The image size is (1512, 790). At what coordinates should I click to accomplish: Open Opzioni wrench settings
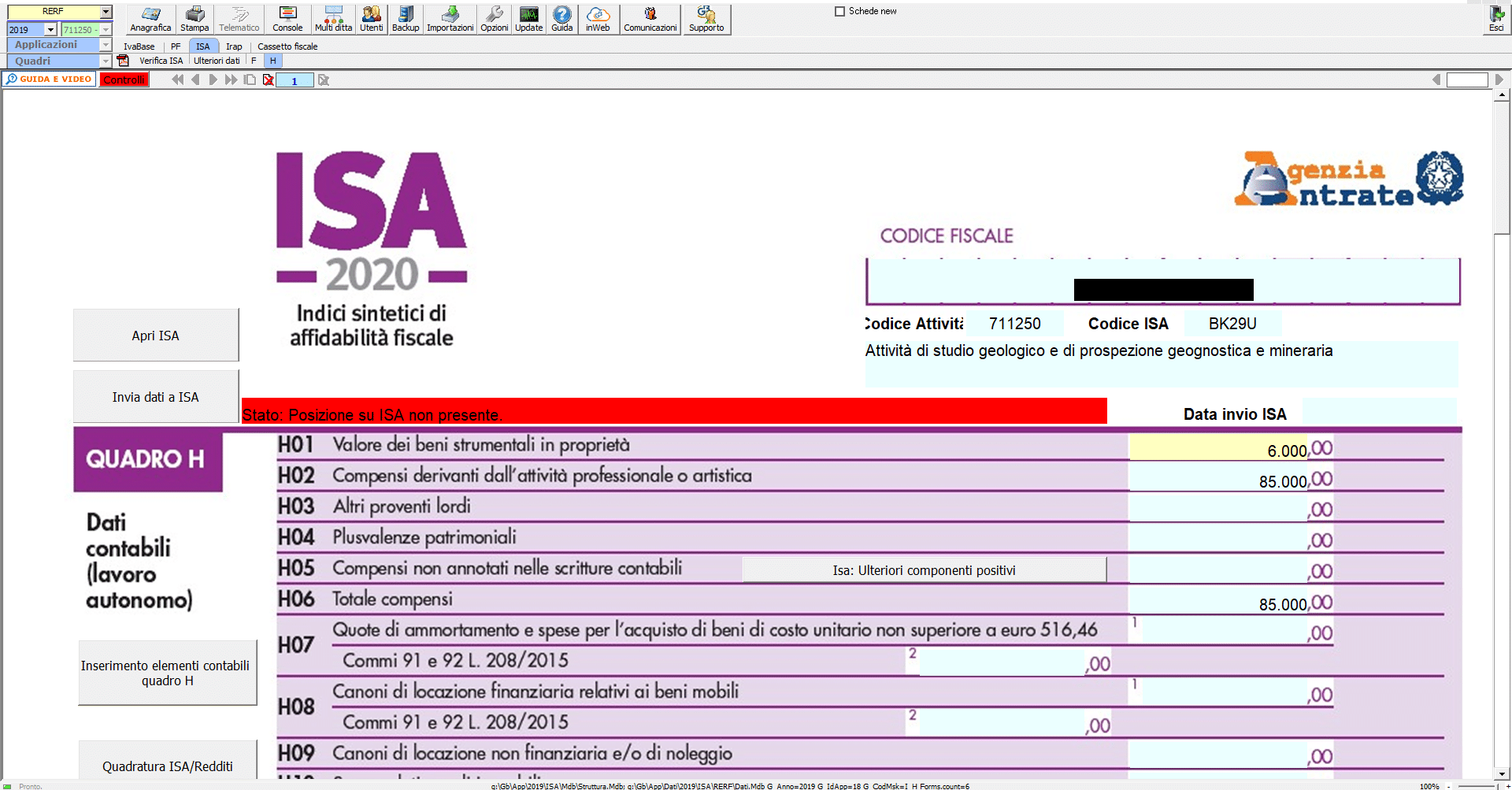tap(495, 19)
